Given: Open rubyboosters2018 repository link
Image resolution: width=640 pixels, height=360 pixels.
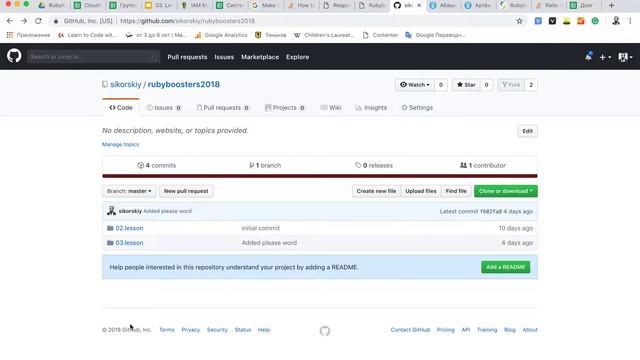Looking at the screenshot, I should [x=184, y=84].
